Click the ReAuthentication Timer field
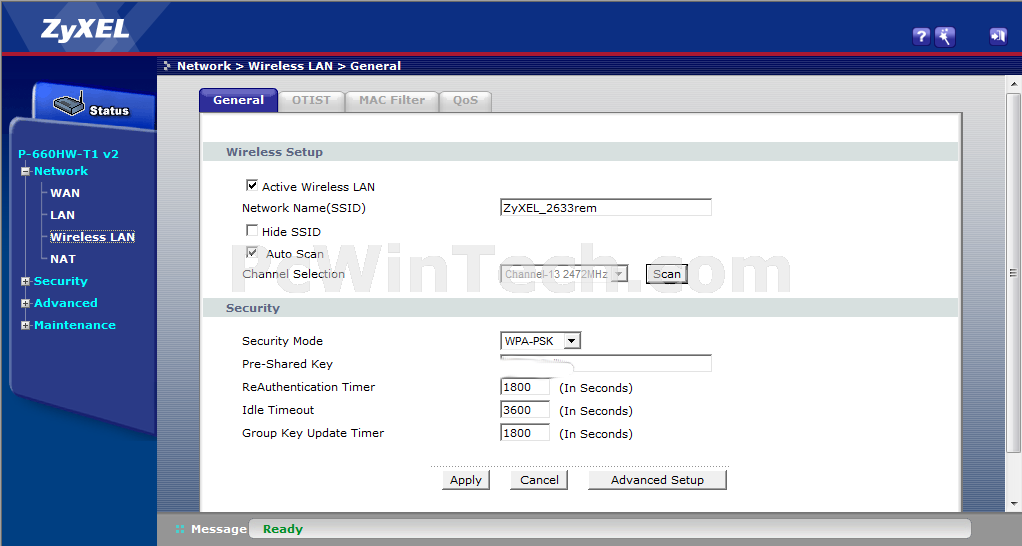The height and width of the screenshot is (546, 1022). 525,387
